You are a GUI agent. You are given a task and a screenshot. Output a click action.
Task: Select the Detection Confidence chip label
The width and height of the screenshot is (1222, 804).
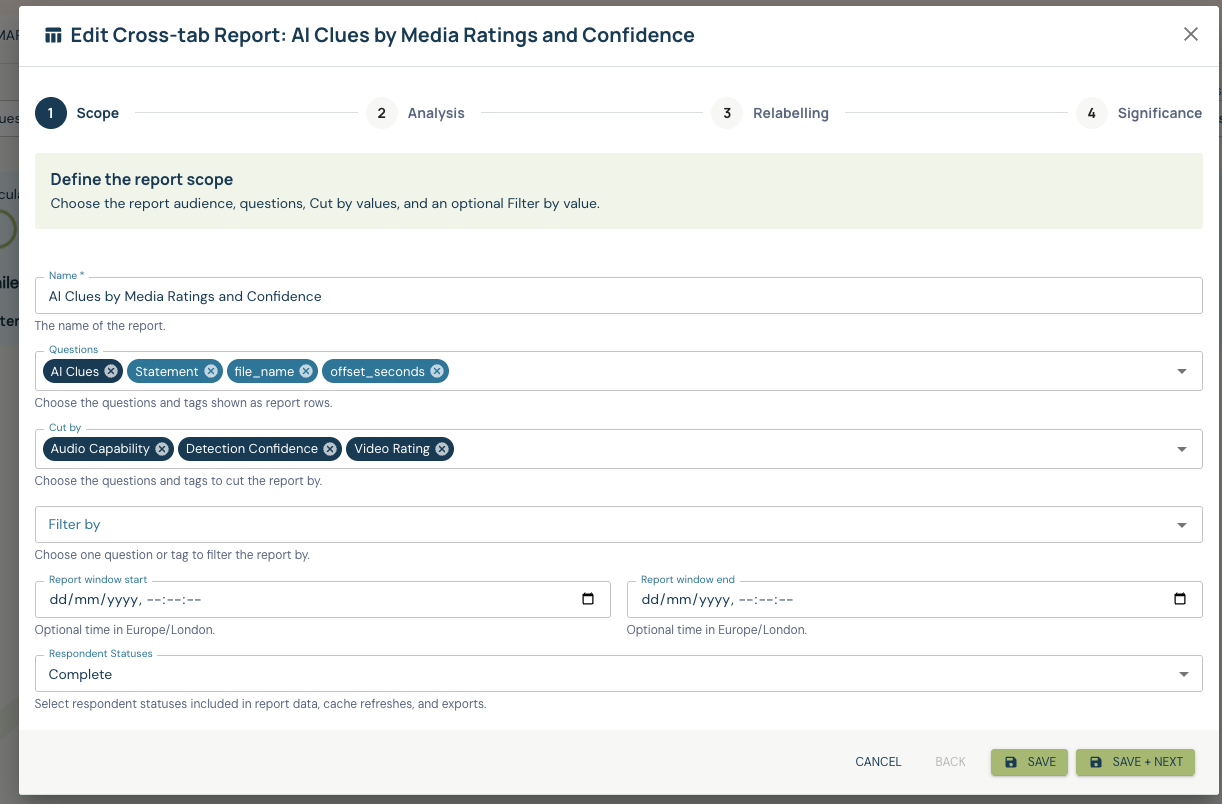point(252,449)
